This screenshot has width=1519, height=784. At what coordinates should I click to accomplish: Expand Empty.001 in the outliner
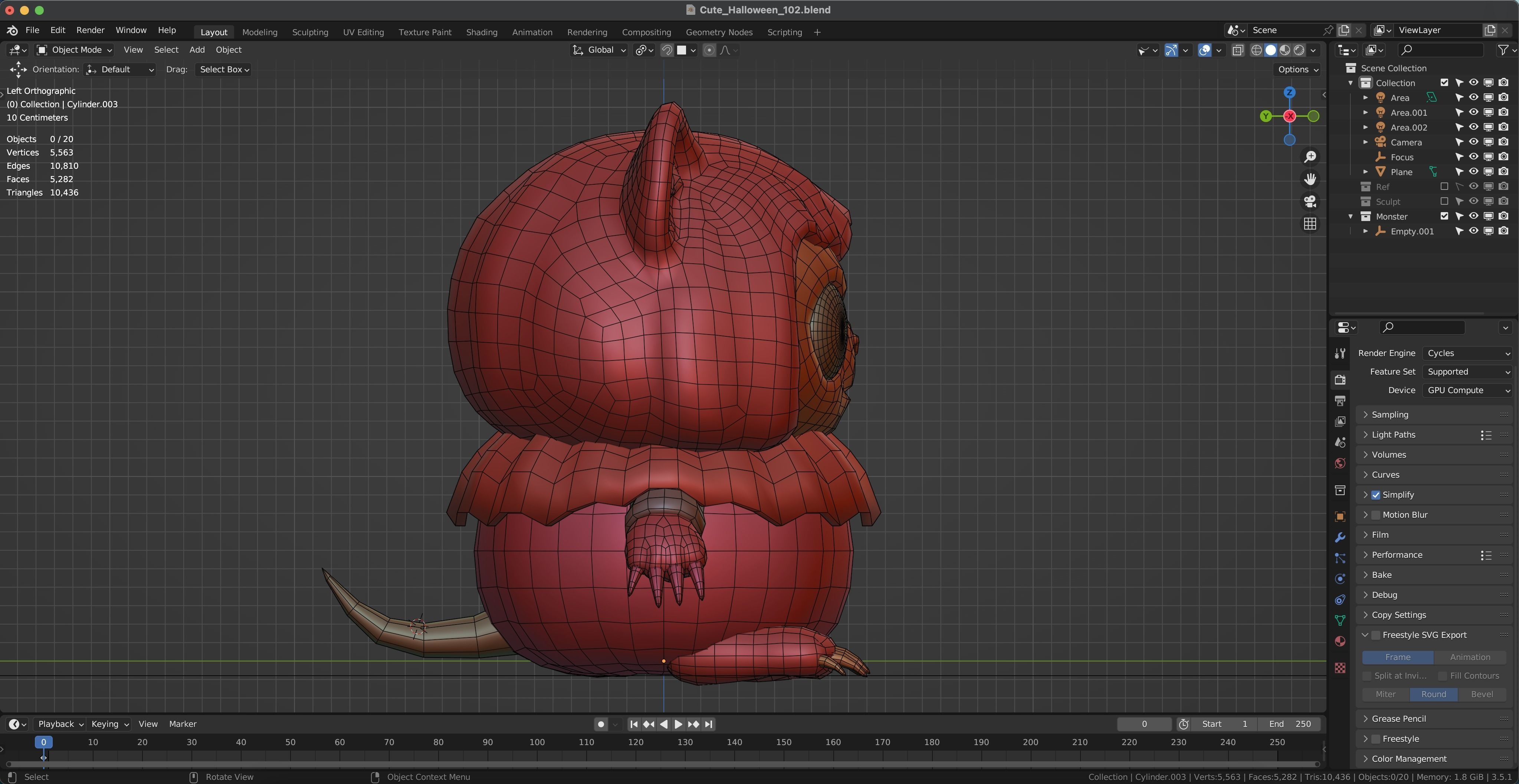tap(1365, 231)
